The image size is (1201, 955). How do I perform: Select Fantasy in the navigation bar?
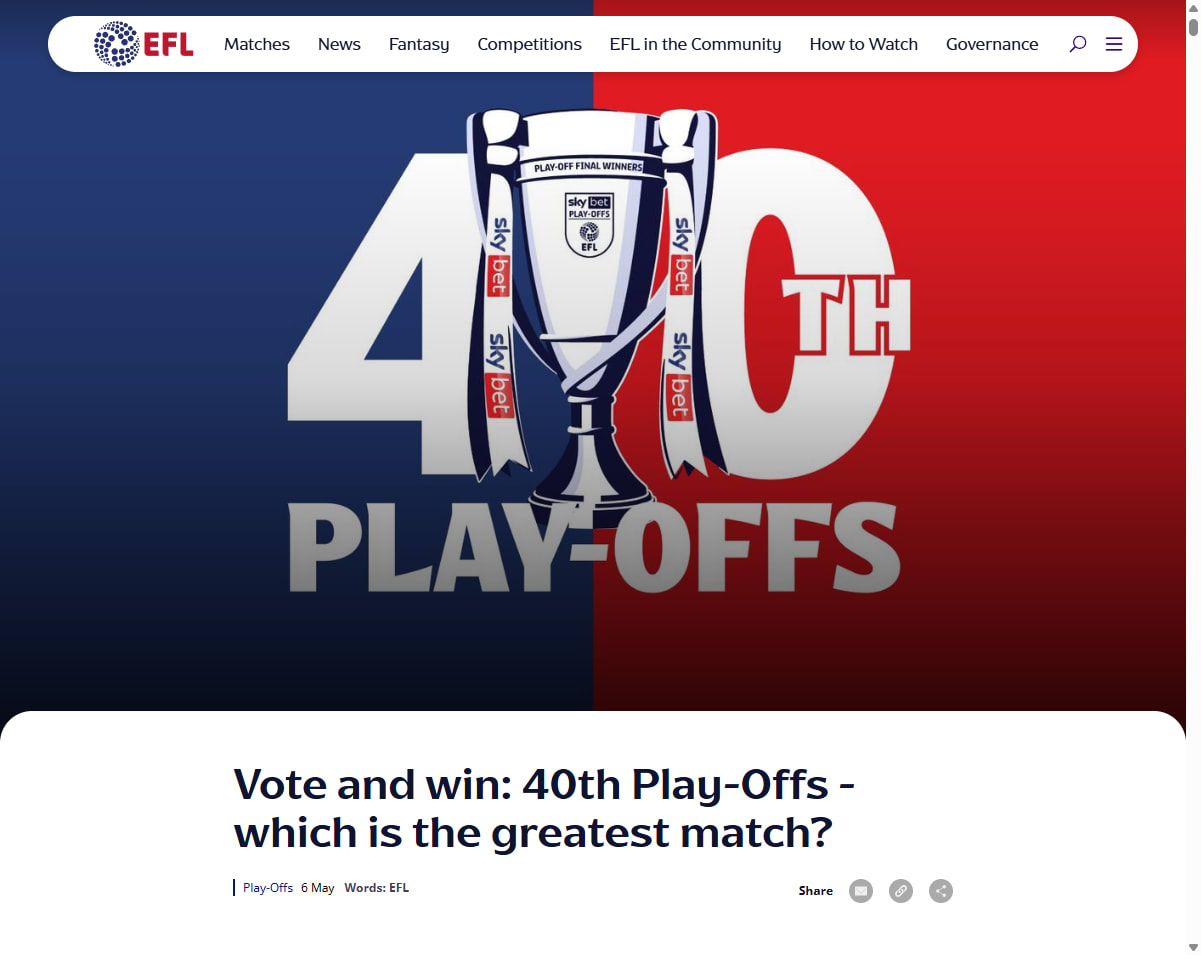419,44
